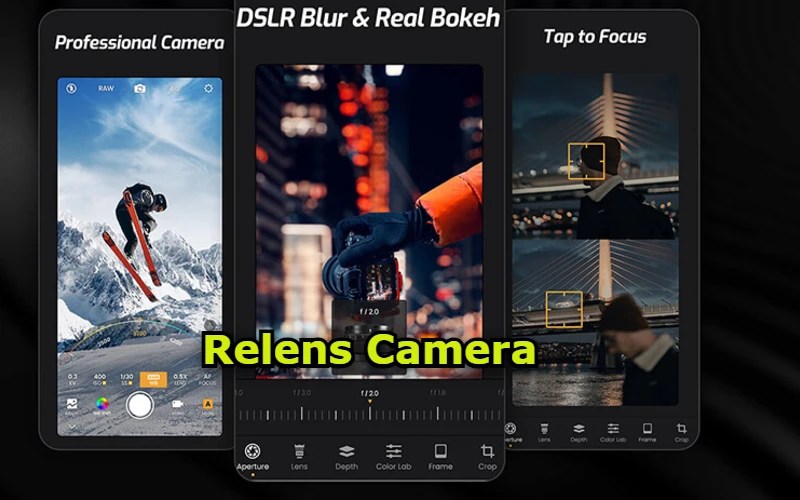The image size is (800, 500).
Task: Click the "Professional Camera" heading
Action: click(139, 42)
